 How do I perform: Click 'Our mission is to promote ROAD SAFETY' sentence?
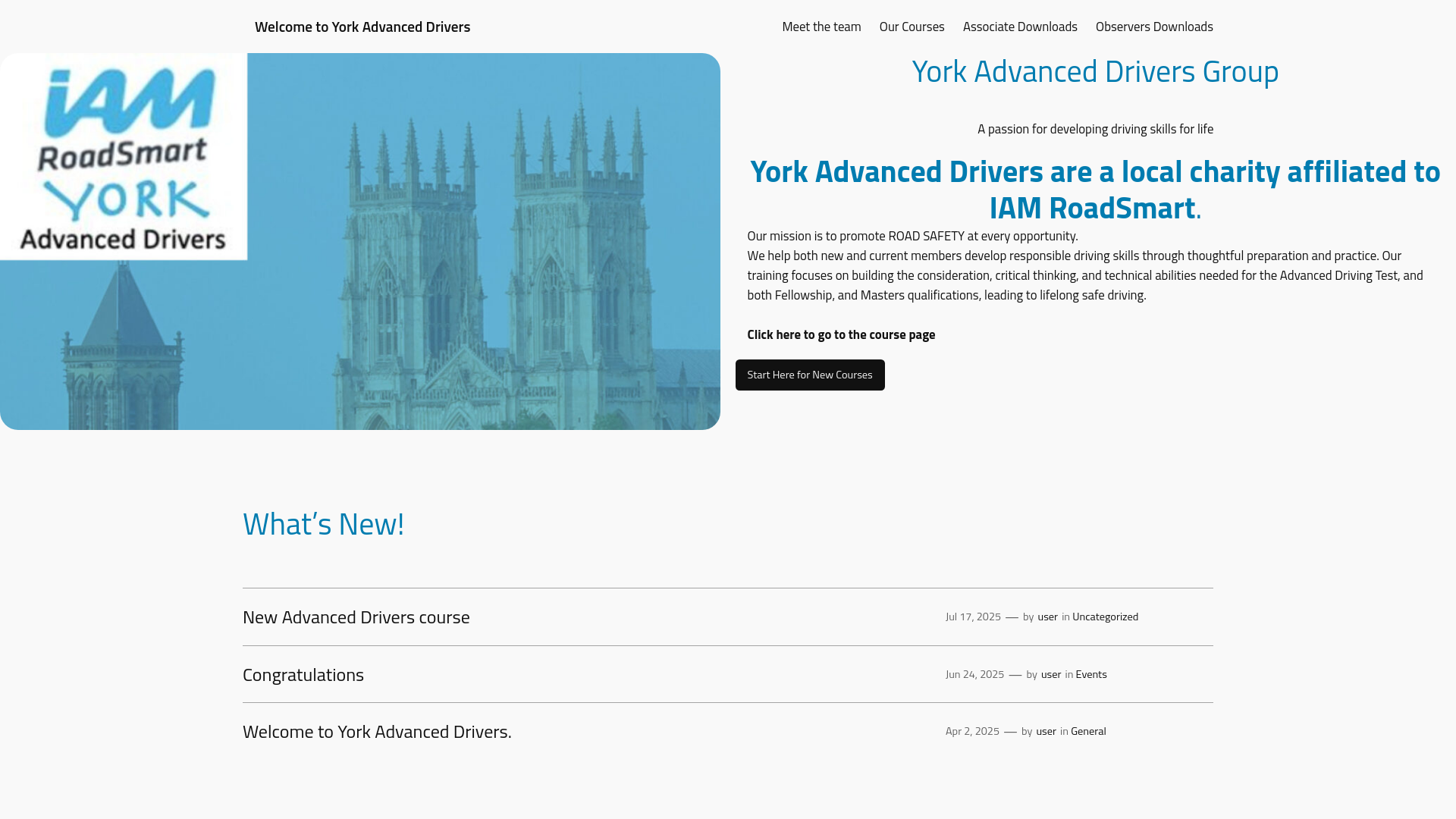click(x=912, y=236)
